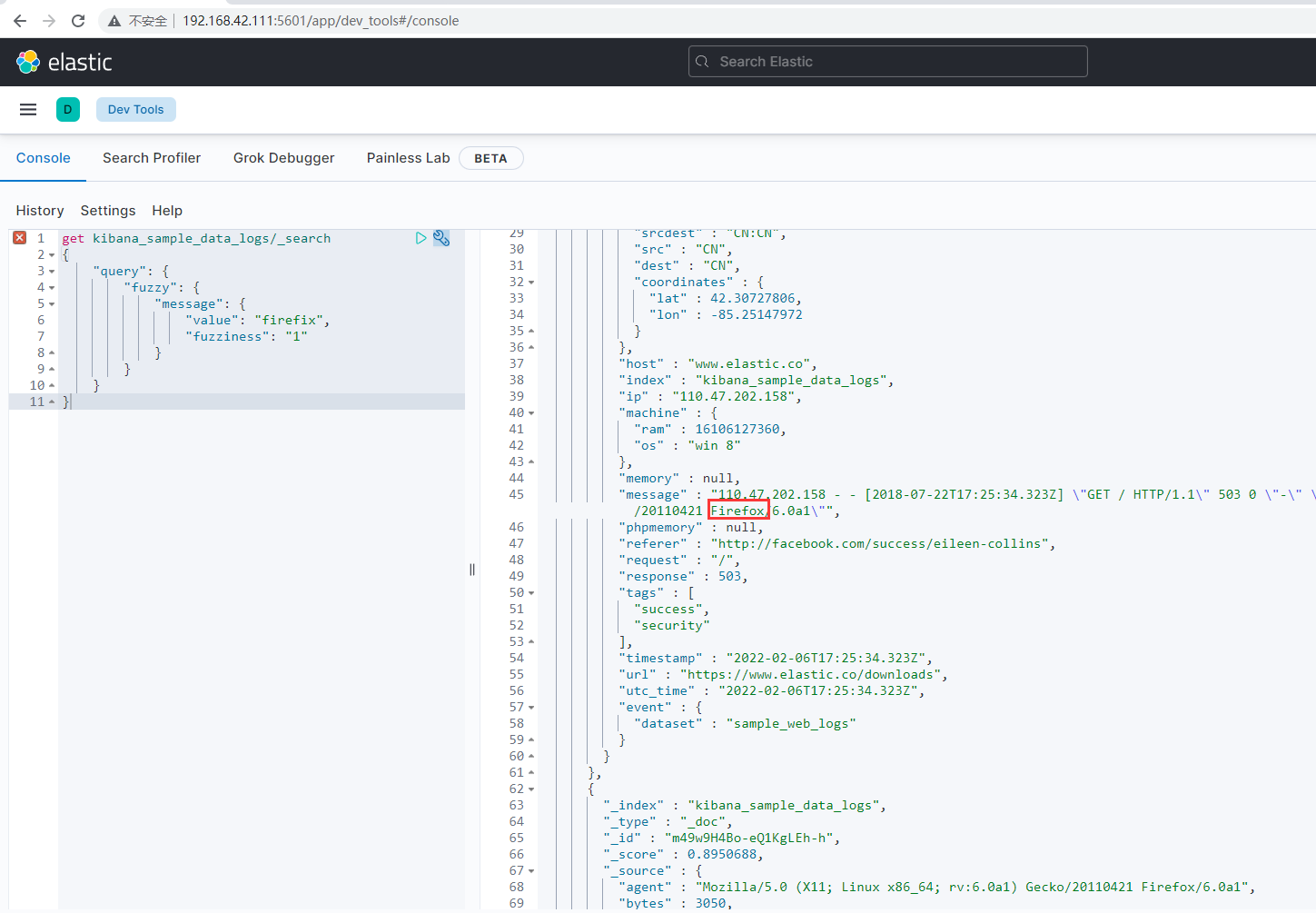Click the search magnifier icon in Search Elastic
Screen dimensions: 1316x913
702,62
